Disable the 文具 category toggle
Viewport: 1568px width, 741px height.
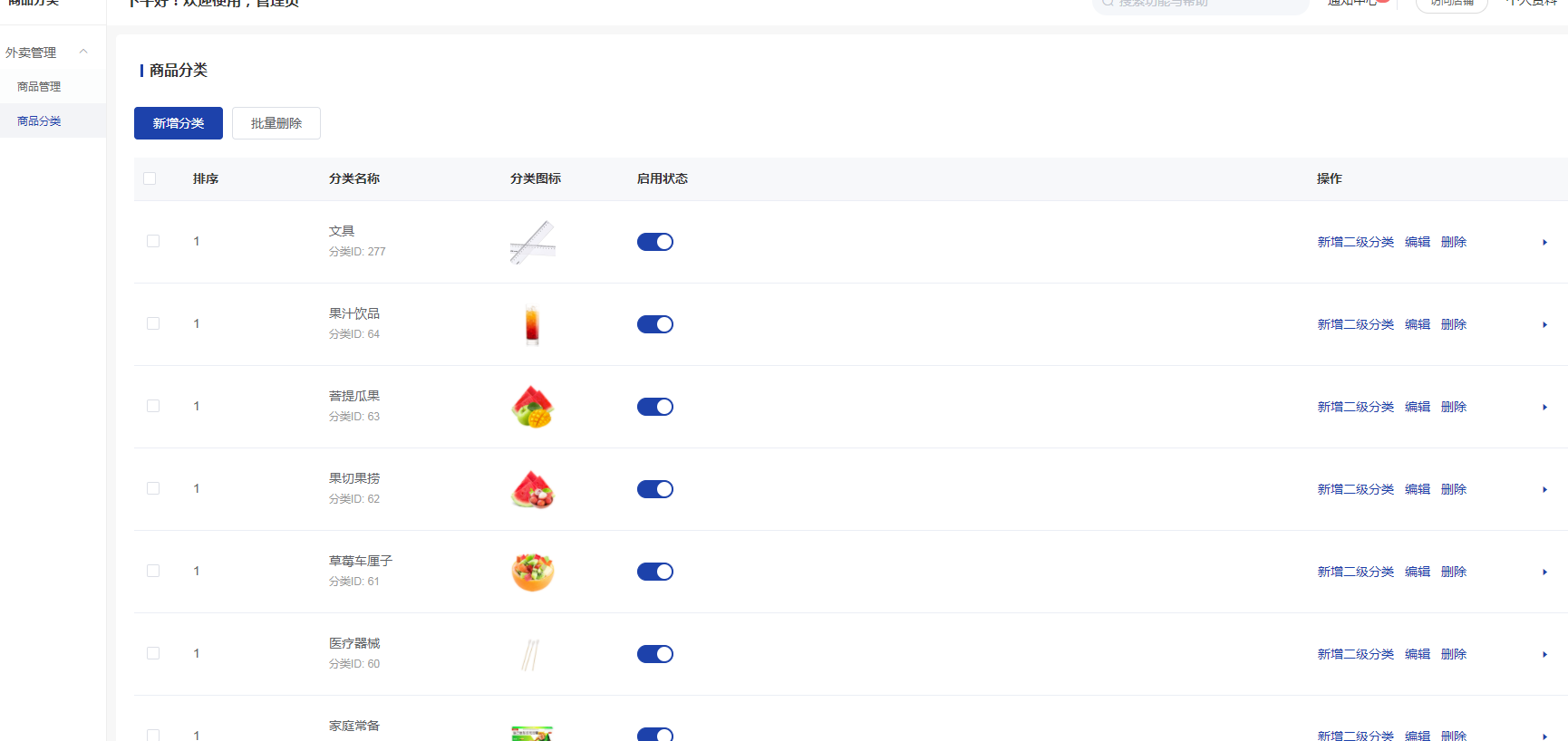654,242
